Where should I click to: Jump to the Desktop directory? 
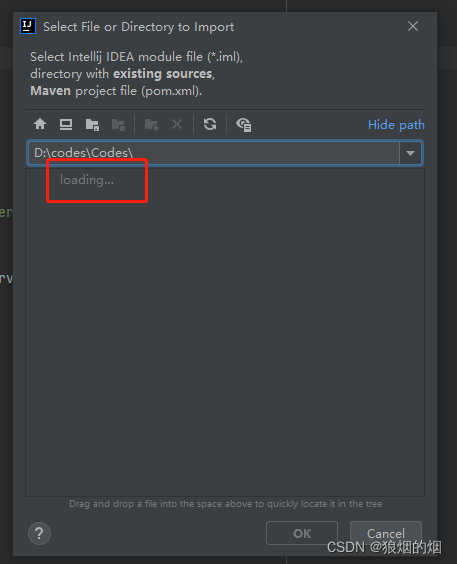tap(66, 124)
